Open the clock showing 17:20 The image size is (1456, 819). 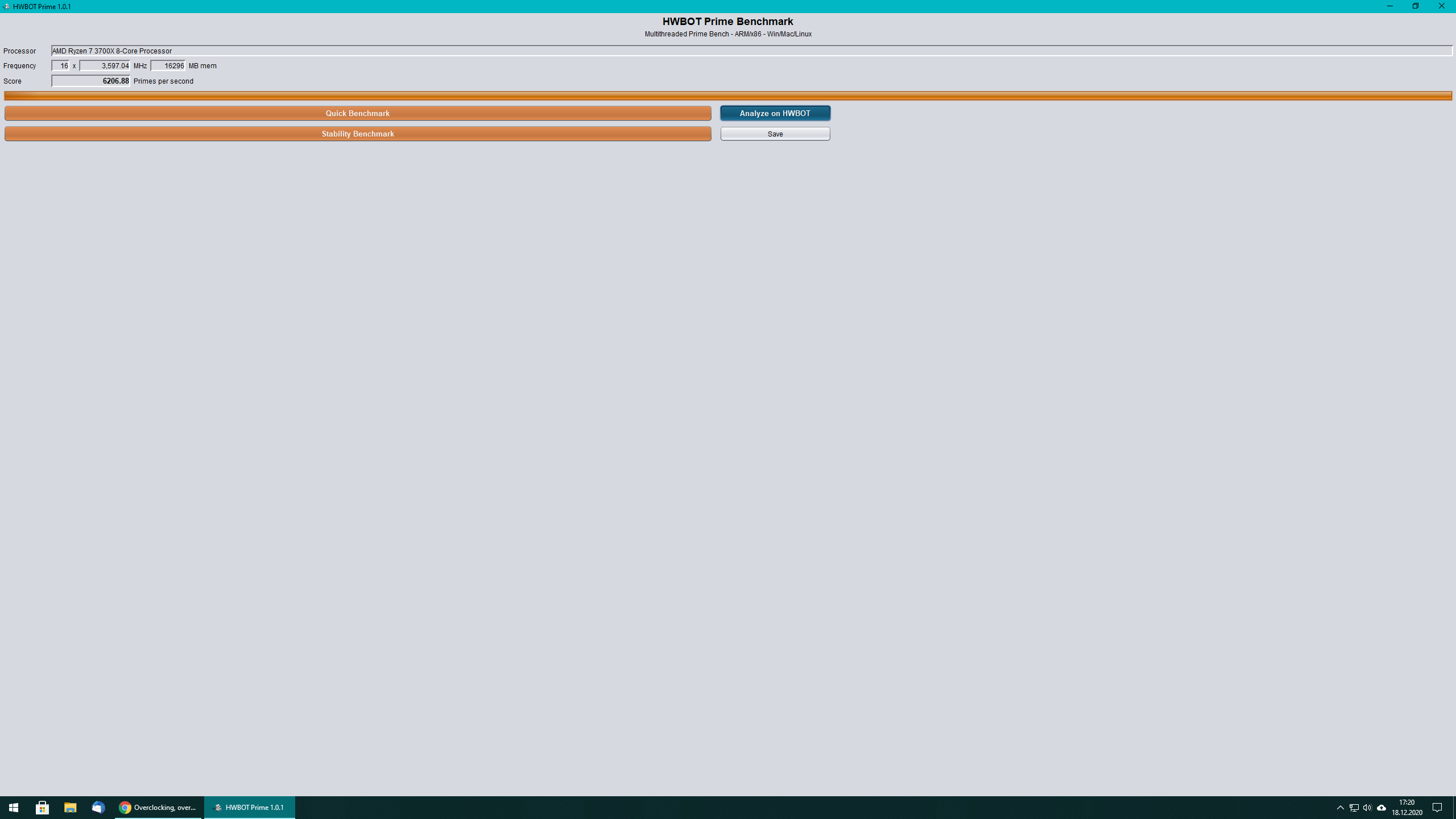1407,808
